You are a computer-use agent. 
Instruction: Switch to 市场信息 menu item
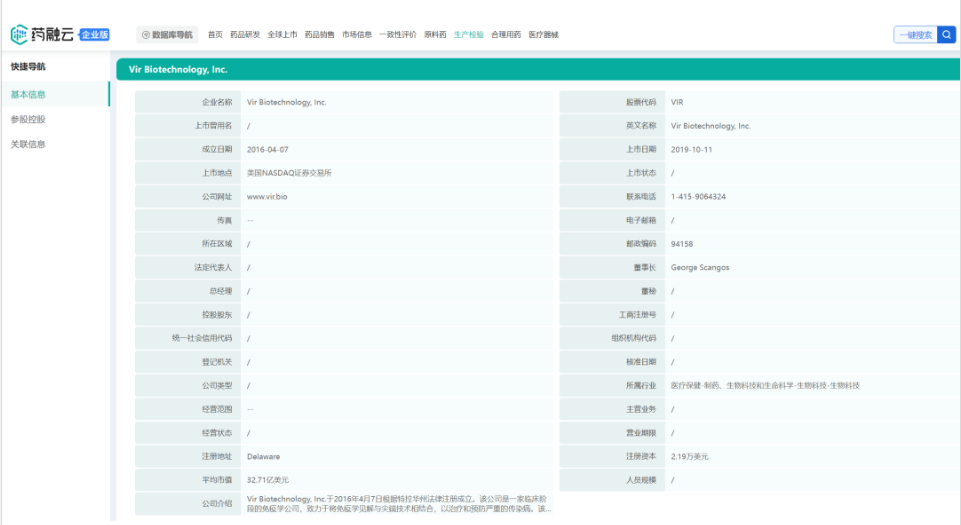357,35
